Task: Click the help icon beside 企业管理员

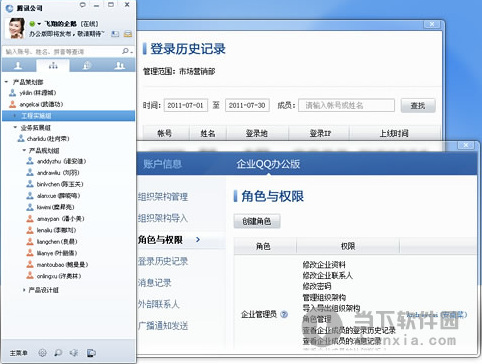Action: point(284,314)
